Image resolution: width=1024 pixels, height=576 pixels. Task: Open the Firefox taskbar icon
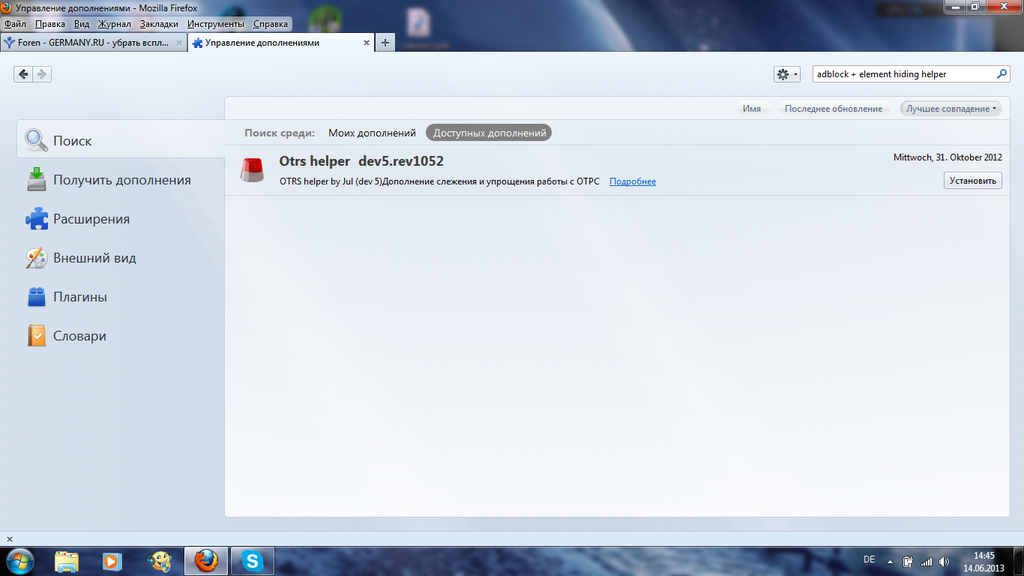(x=205, y=560)
